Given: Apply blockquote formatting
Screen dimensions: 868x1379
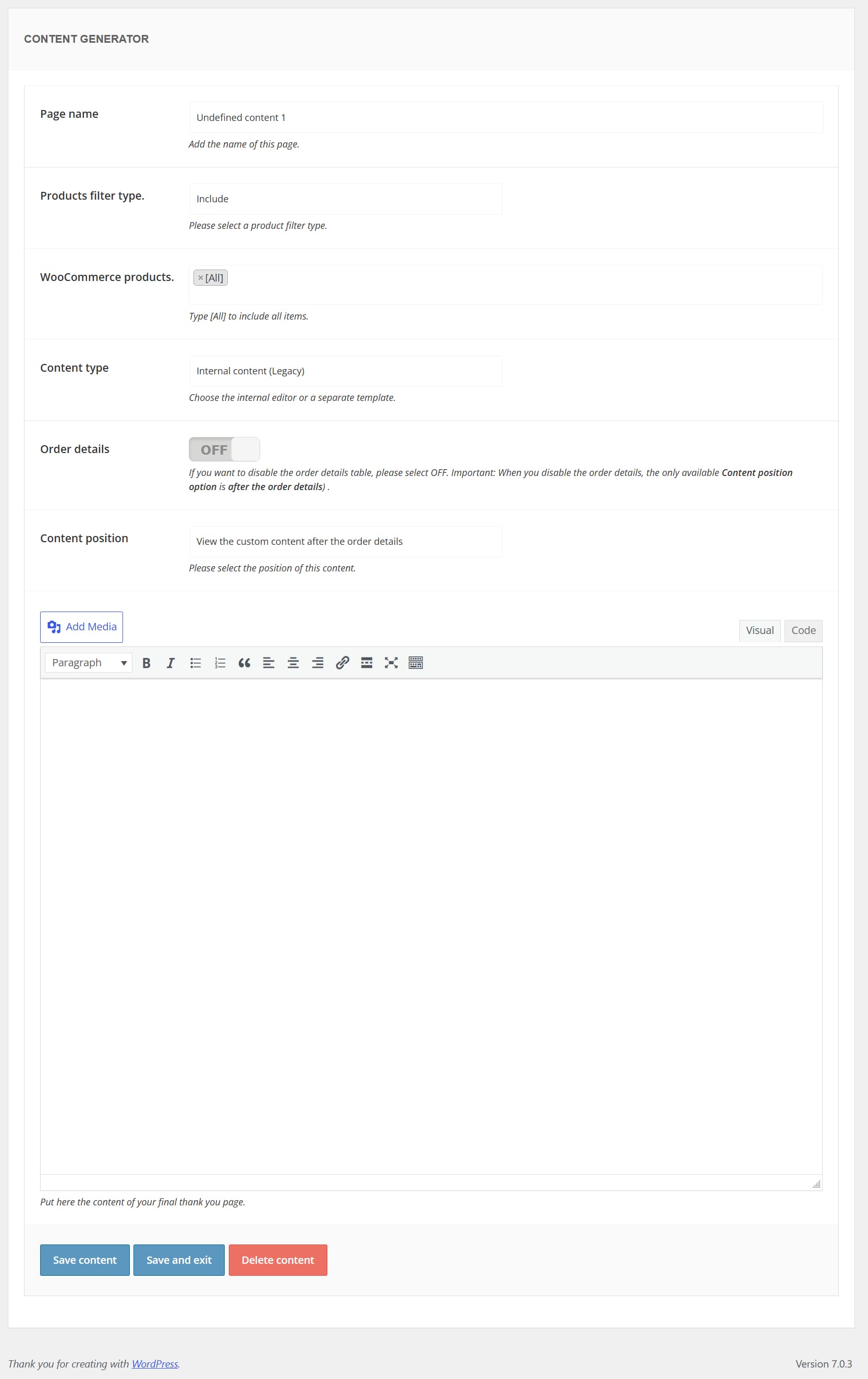Looking at the screenshot, I should [x=244, y=663].
